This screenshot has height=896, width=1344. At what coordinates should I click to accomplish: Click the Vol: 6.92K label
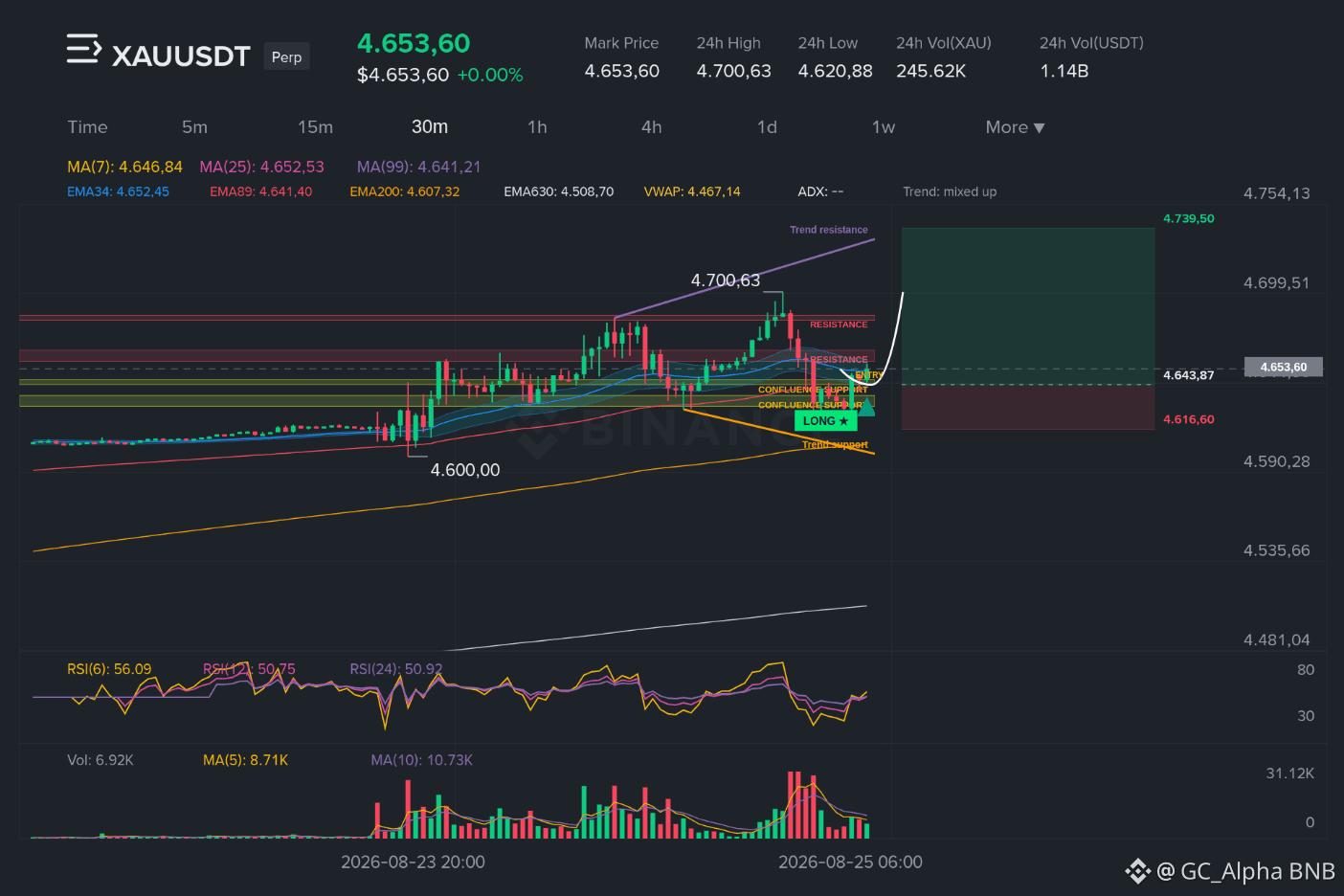[101, 760]
